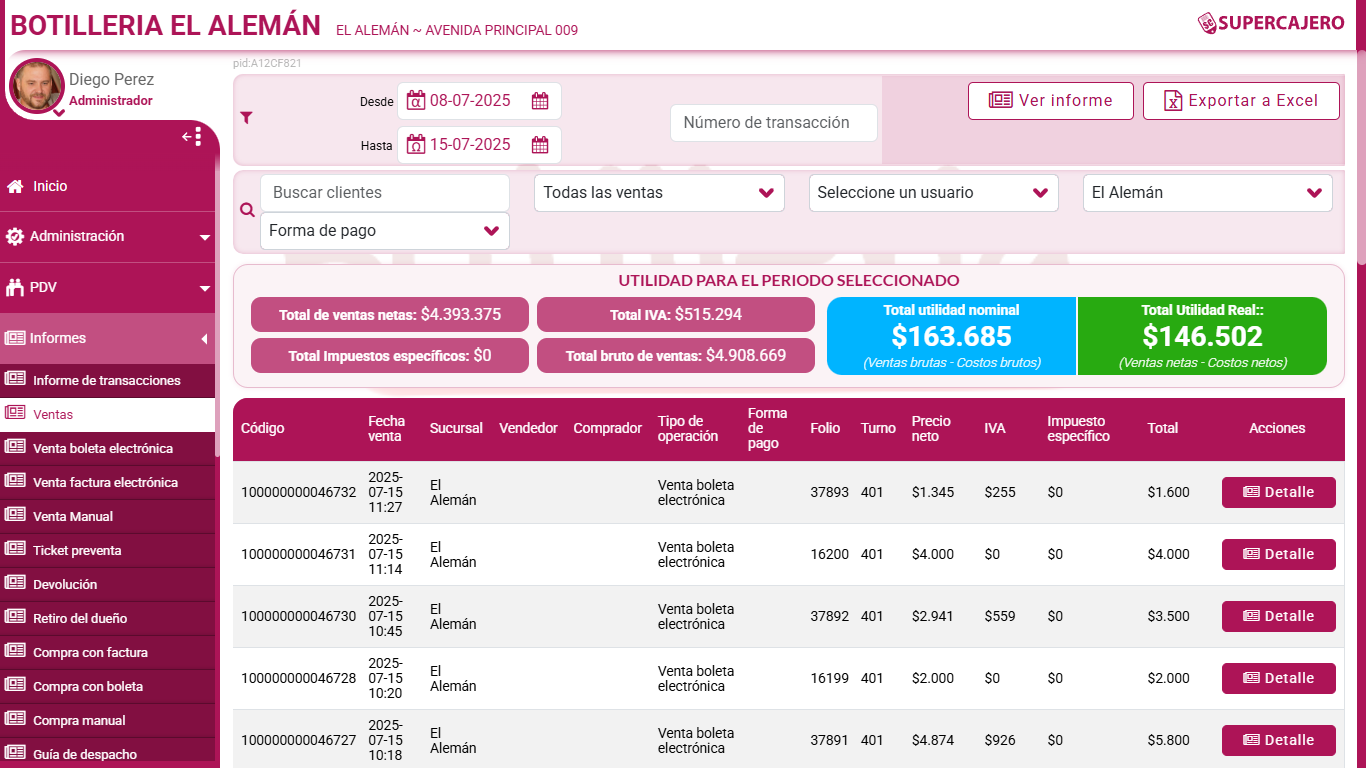This screenshot has width=1366, height=768.
Task: Open the user menu chevron under the avatar
Action: tap(58, 113)
